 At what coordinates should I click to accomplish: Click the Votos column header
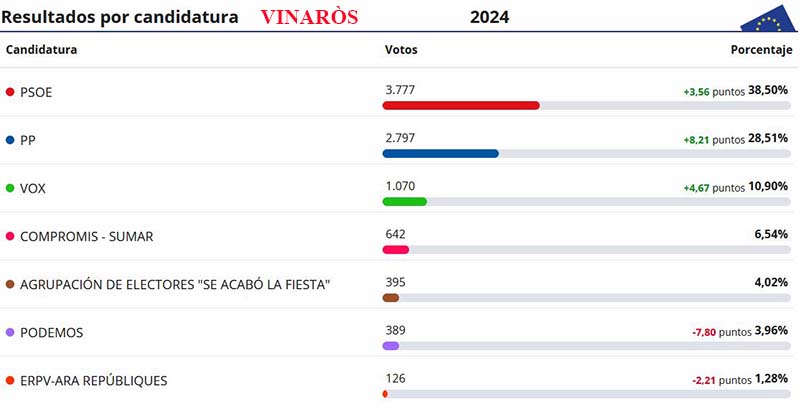(x=401, y=50)
